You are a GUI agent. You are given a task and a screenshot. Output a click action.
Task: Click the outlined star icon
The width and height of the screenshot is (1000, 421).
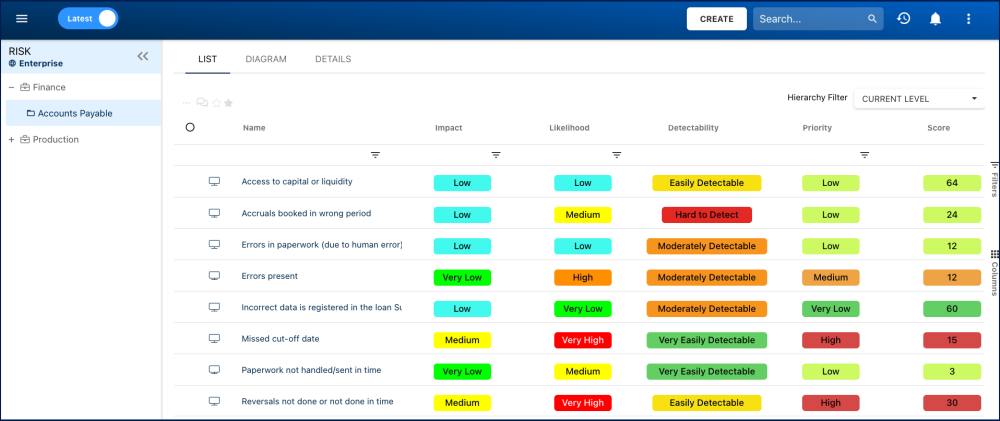click(x=216, y=103)
